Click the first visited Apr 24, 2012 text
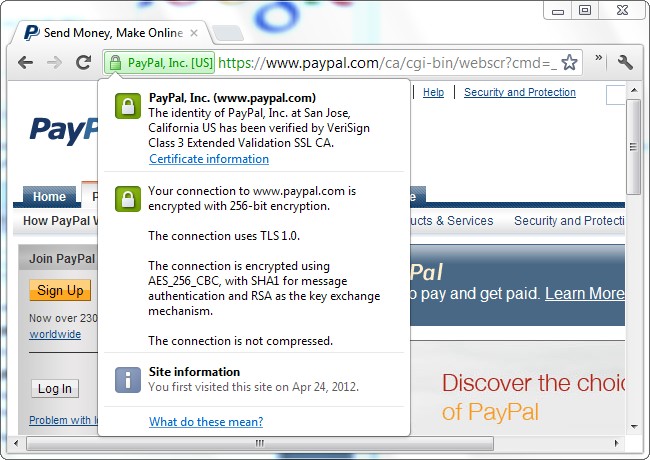The width and height of the screenshot is (650, 460). (253, 387)
